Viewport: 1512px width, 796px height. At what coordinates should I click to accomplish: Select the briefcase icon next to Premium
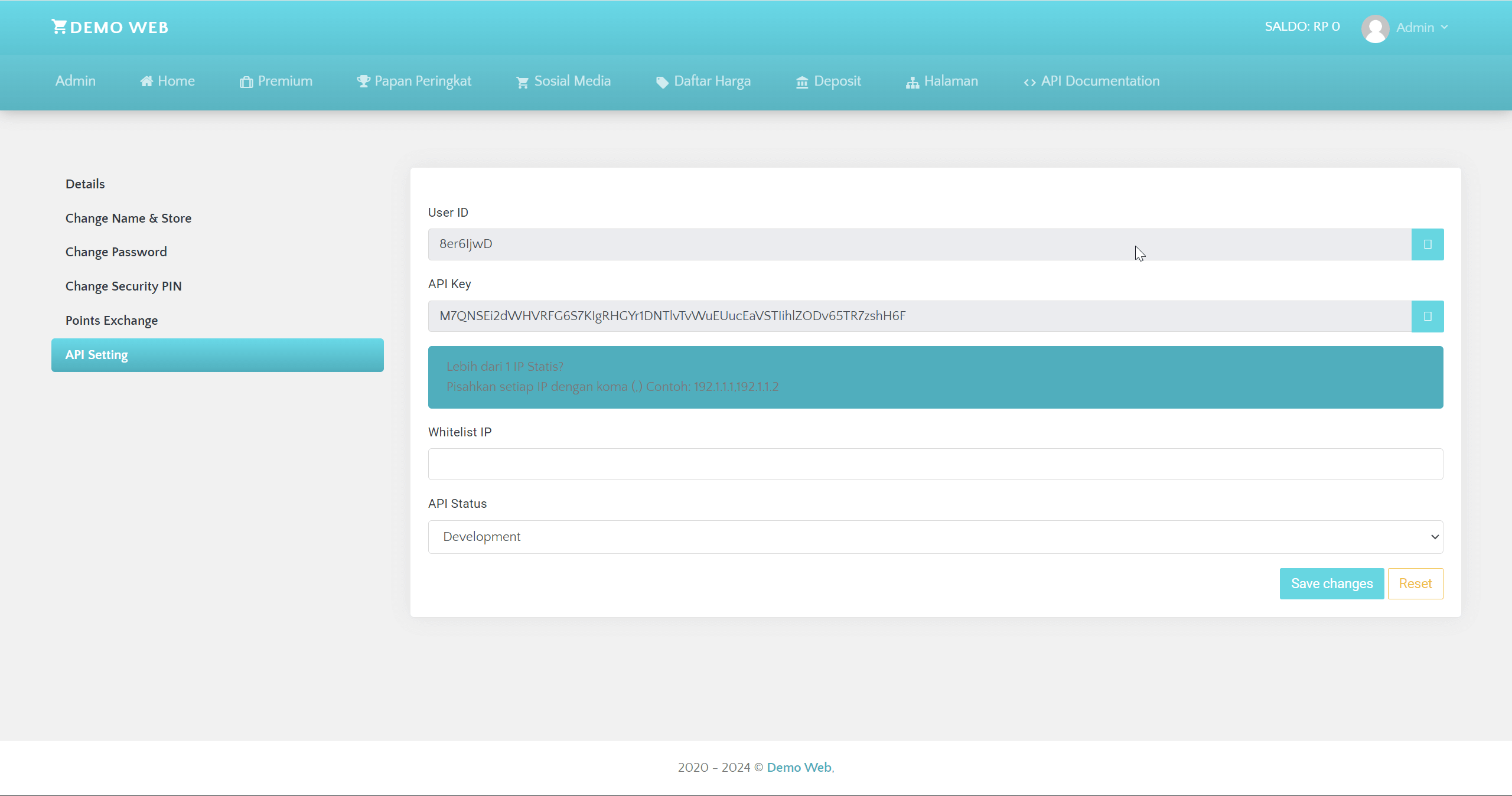coord(246,81)
